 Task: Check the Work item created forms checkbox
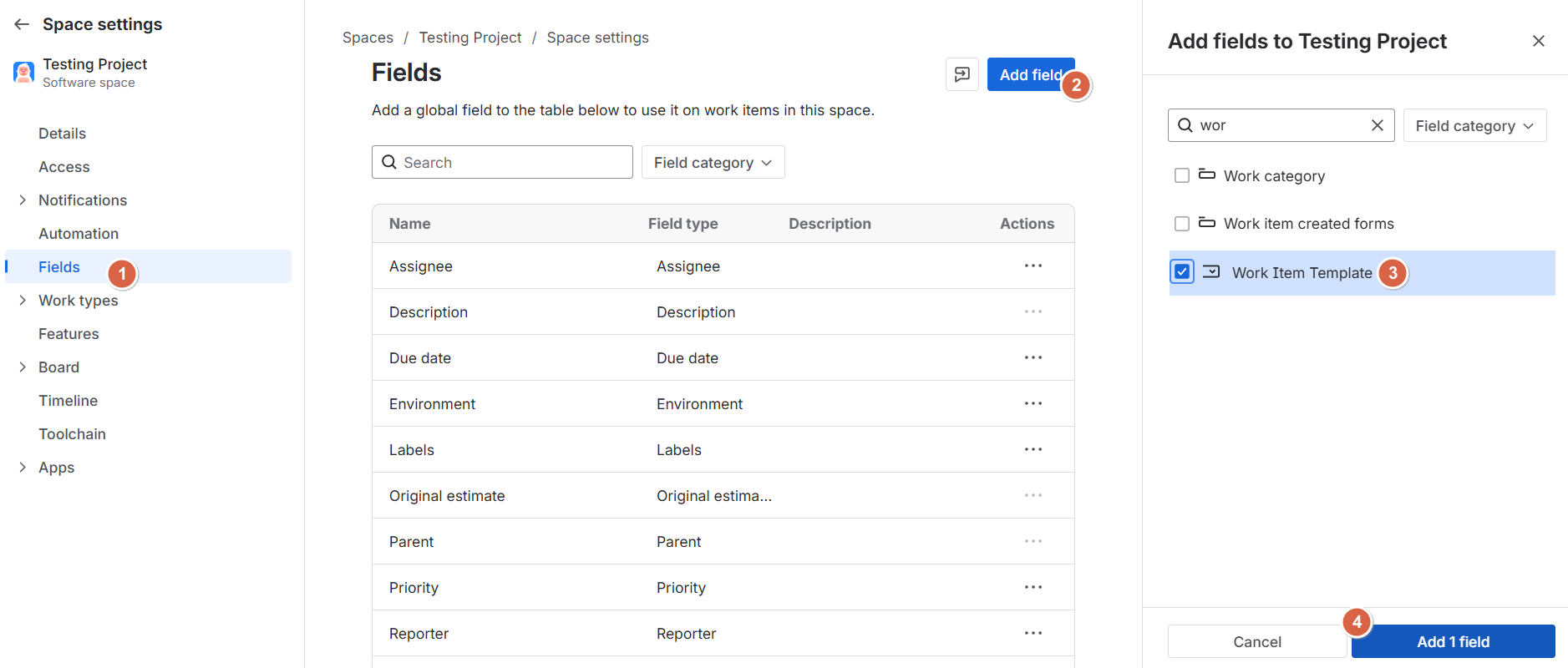1182,224
